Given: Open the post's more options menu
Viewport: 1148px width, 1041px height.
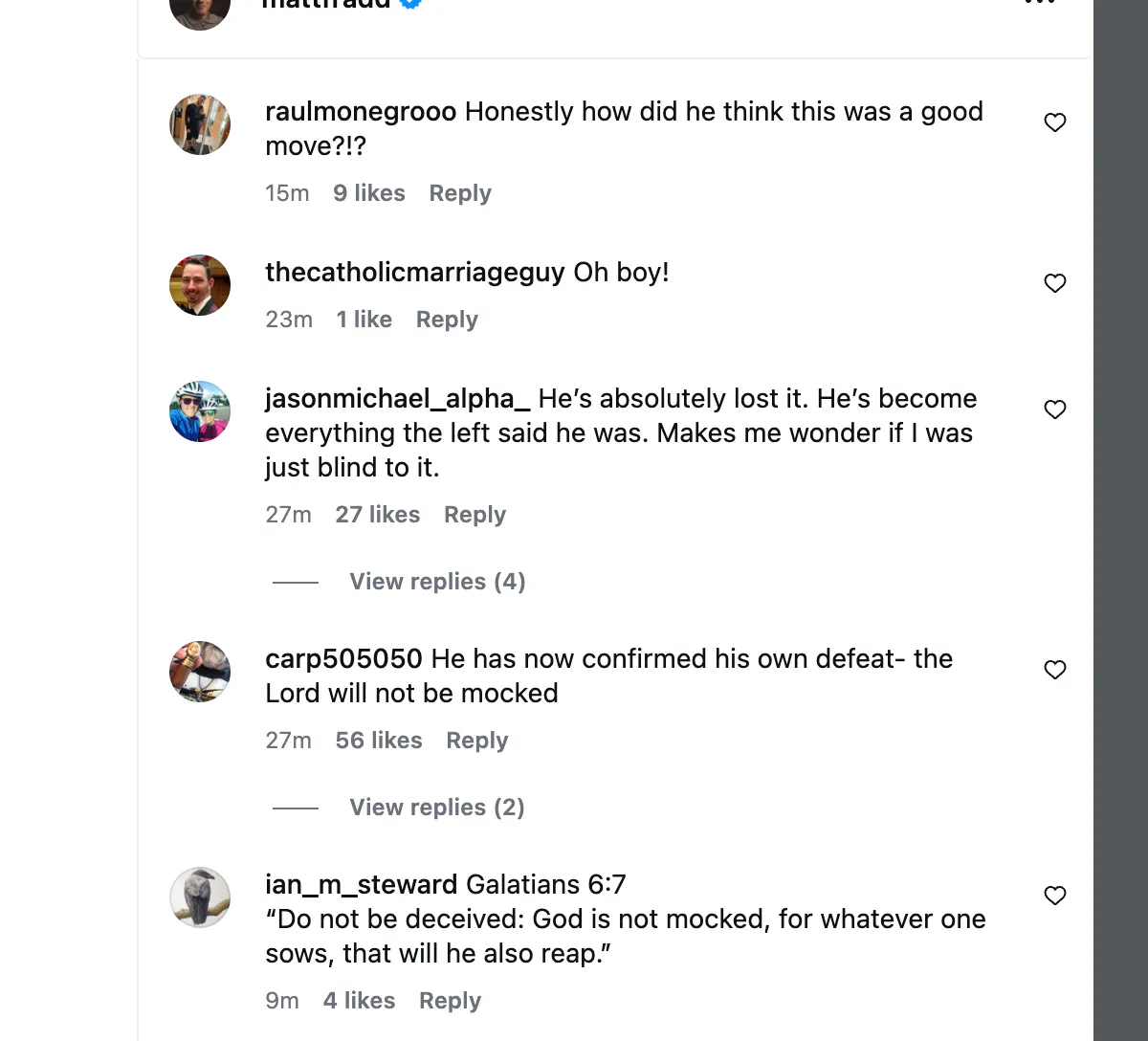Looking at the screenshot, I should (x=1039, y=3).
